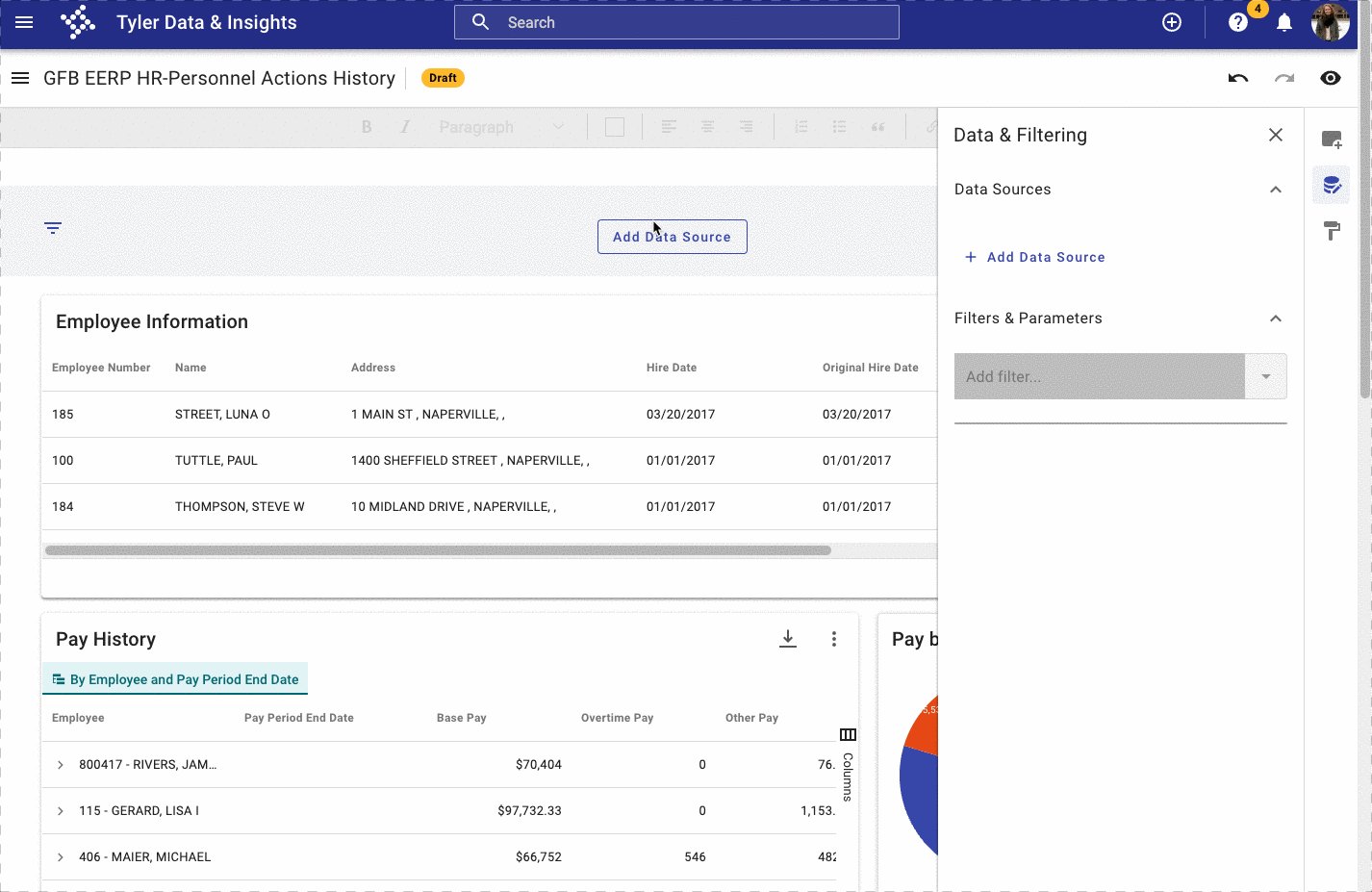
Task: Select the data and filtering sidebar icon
Action: point(1332,185)
